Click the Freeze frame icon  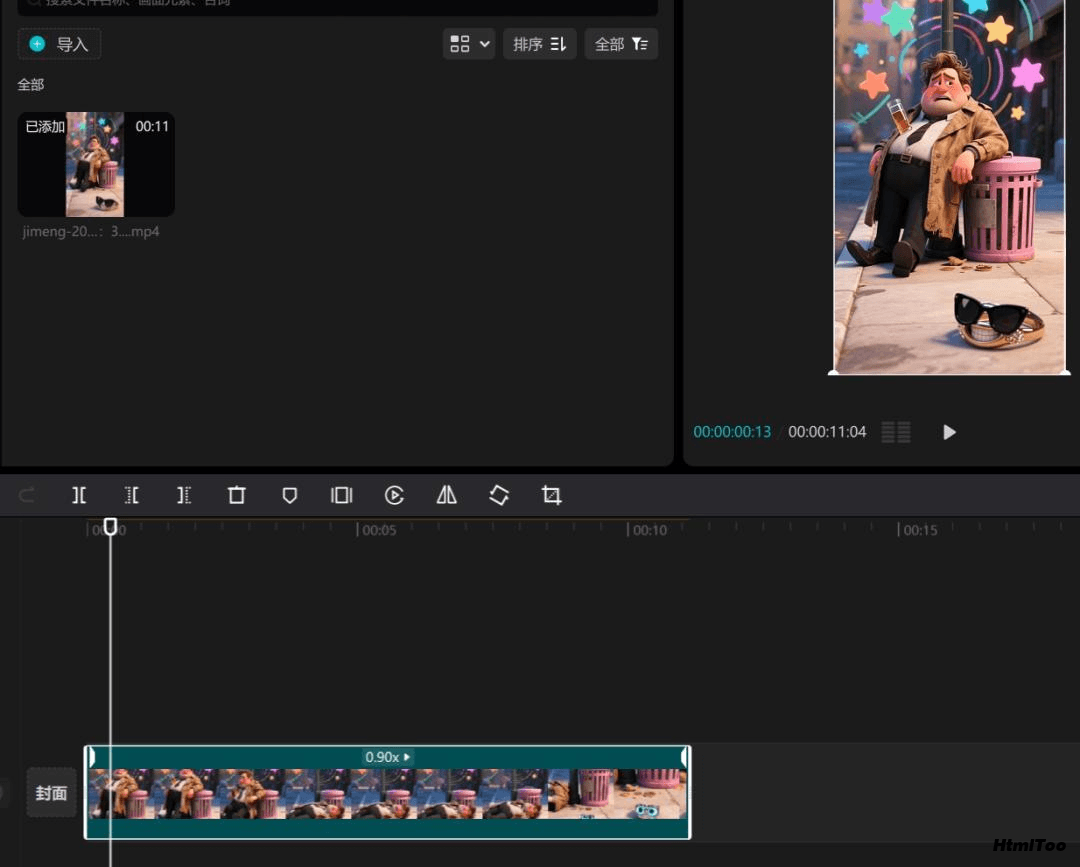[342, 495]
